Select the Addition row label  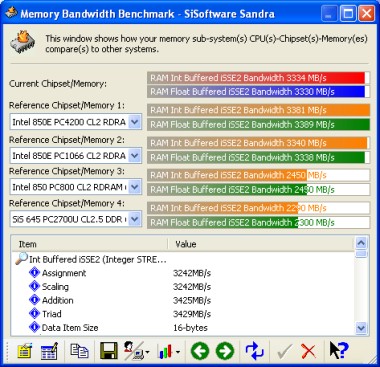click(58, 300)
